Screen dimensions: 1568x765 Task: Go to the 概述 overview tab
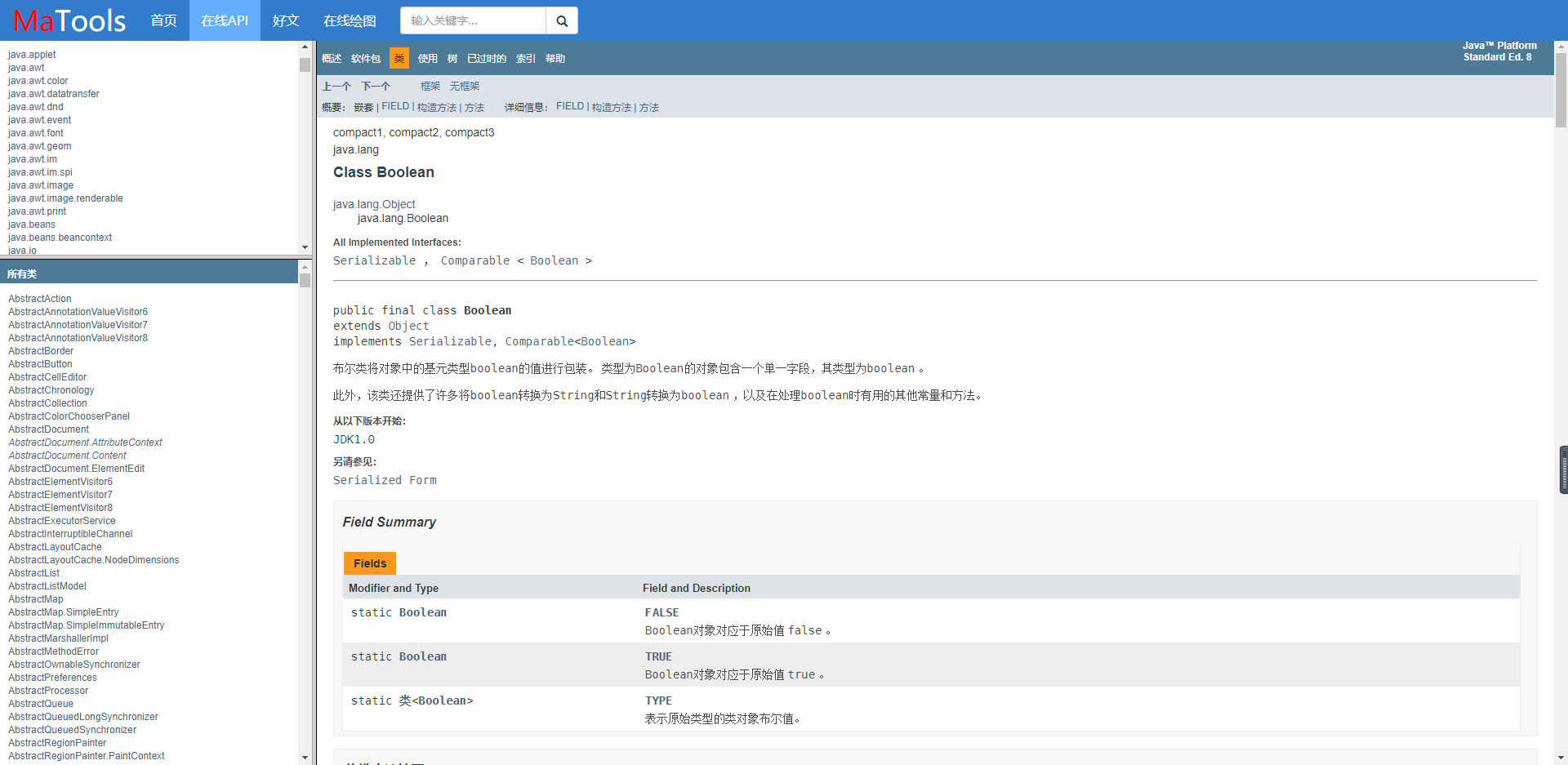(x=332, y=59)
